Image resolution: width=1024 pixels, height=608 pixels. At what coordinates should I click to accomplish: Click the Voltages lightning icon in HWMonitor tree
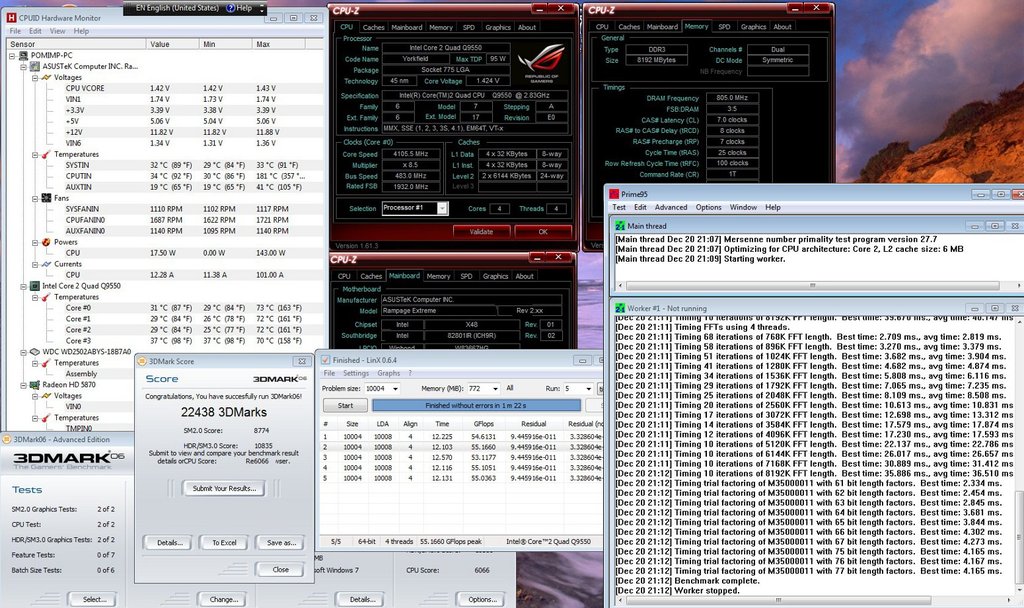[x=46, y=77]
